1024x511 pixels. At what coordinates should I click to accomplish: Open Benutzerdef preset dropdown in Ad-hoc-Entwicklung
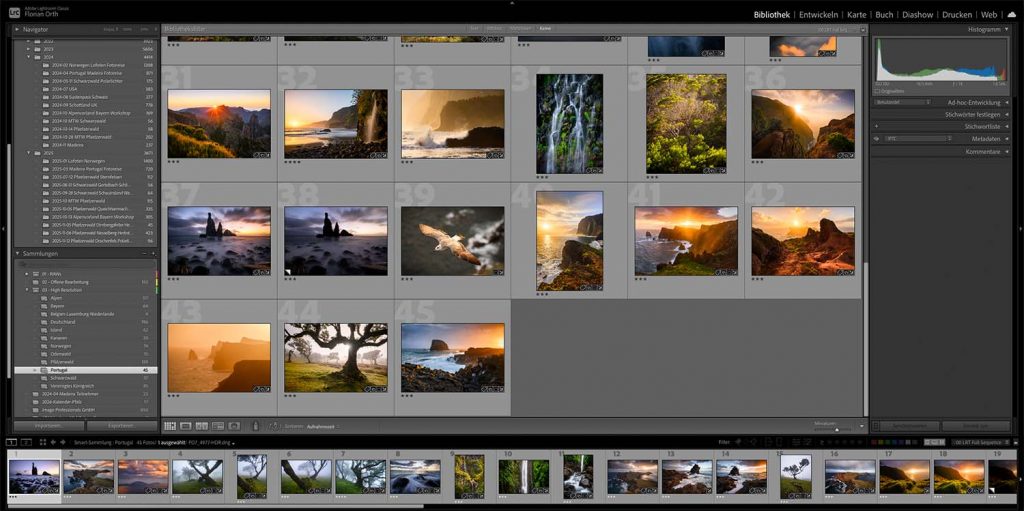point(903,102)
